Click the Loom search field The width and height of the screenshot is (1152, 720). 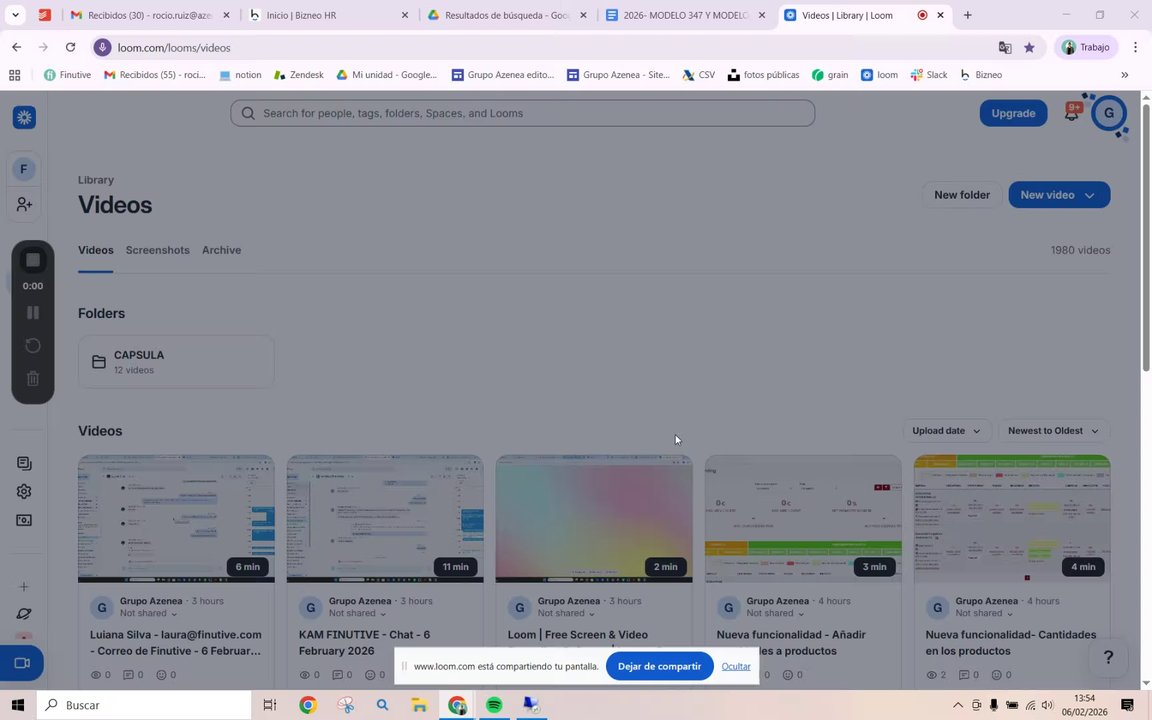pos(522,113)
